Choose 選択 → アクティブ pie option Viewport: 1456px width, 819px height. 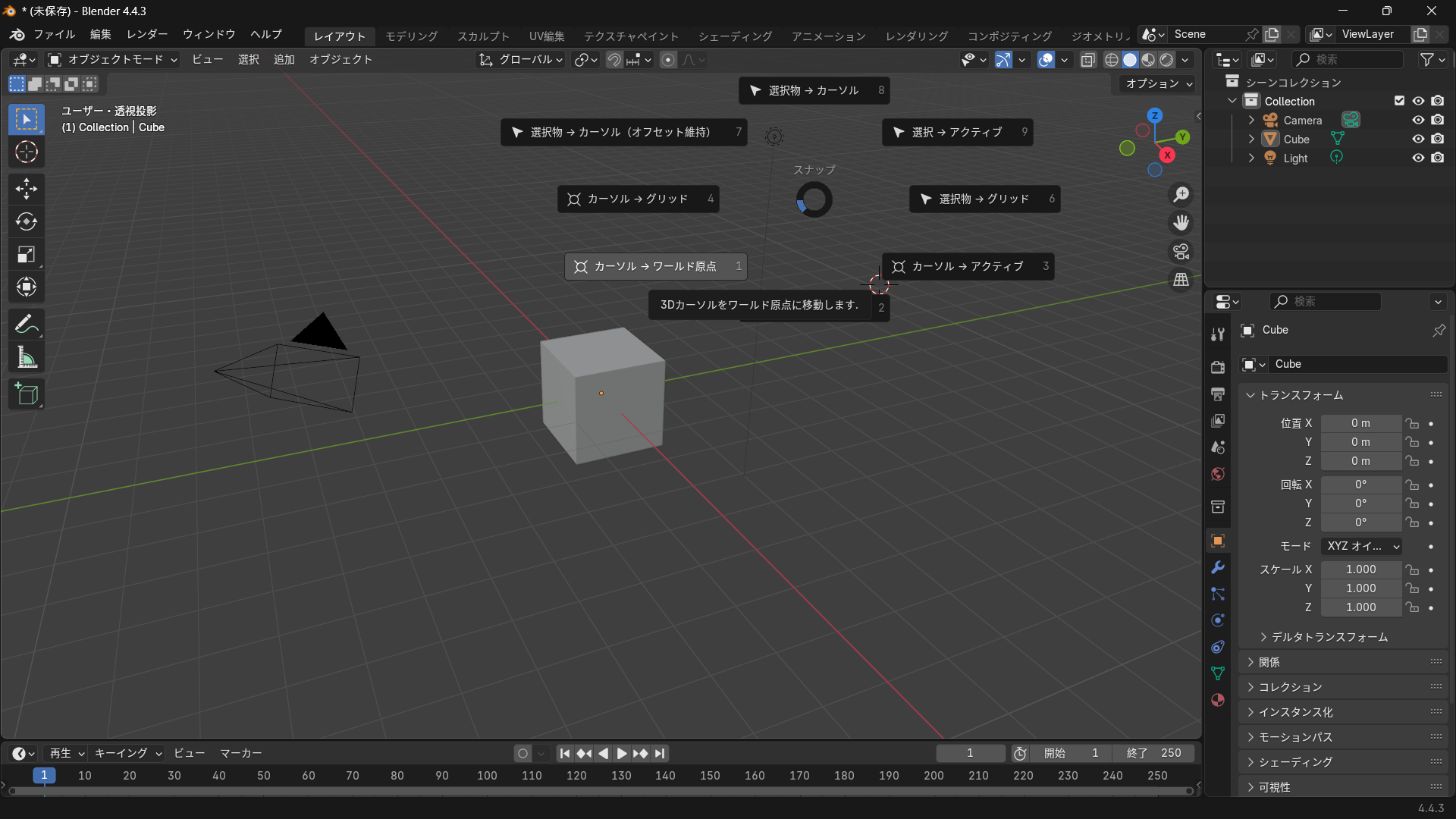957,132
